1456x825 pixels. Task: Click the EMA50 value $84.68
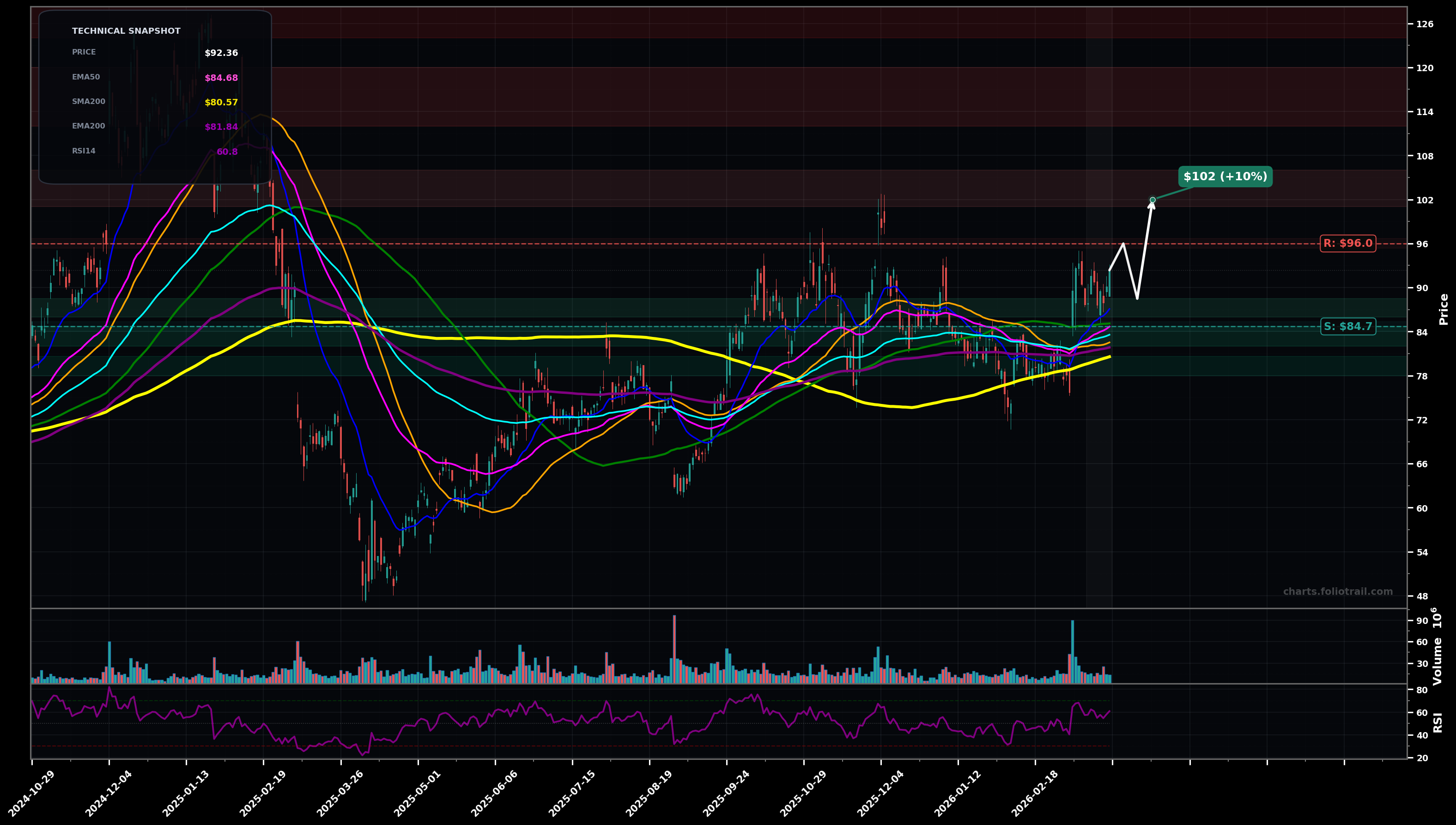[x=221, y=78]
